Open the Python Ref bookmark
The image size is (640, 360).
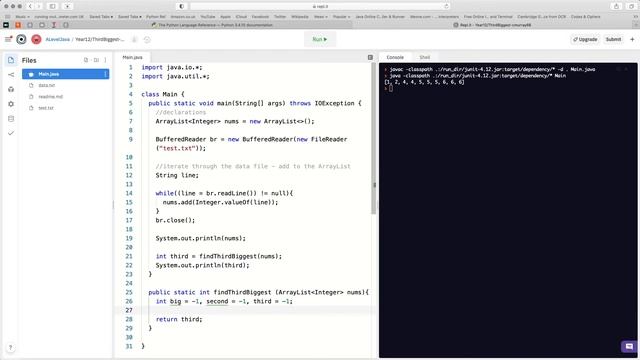156,17
